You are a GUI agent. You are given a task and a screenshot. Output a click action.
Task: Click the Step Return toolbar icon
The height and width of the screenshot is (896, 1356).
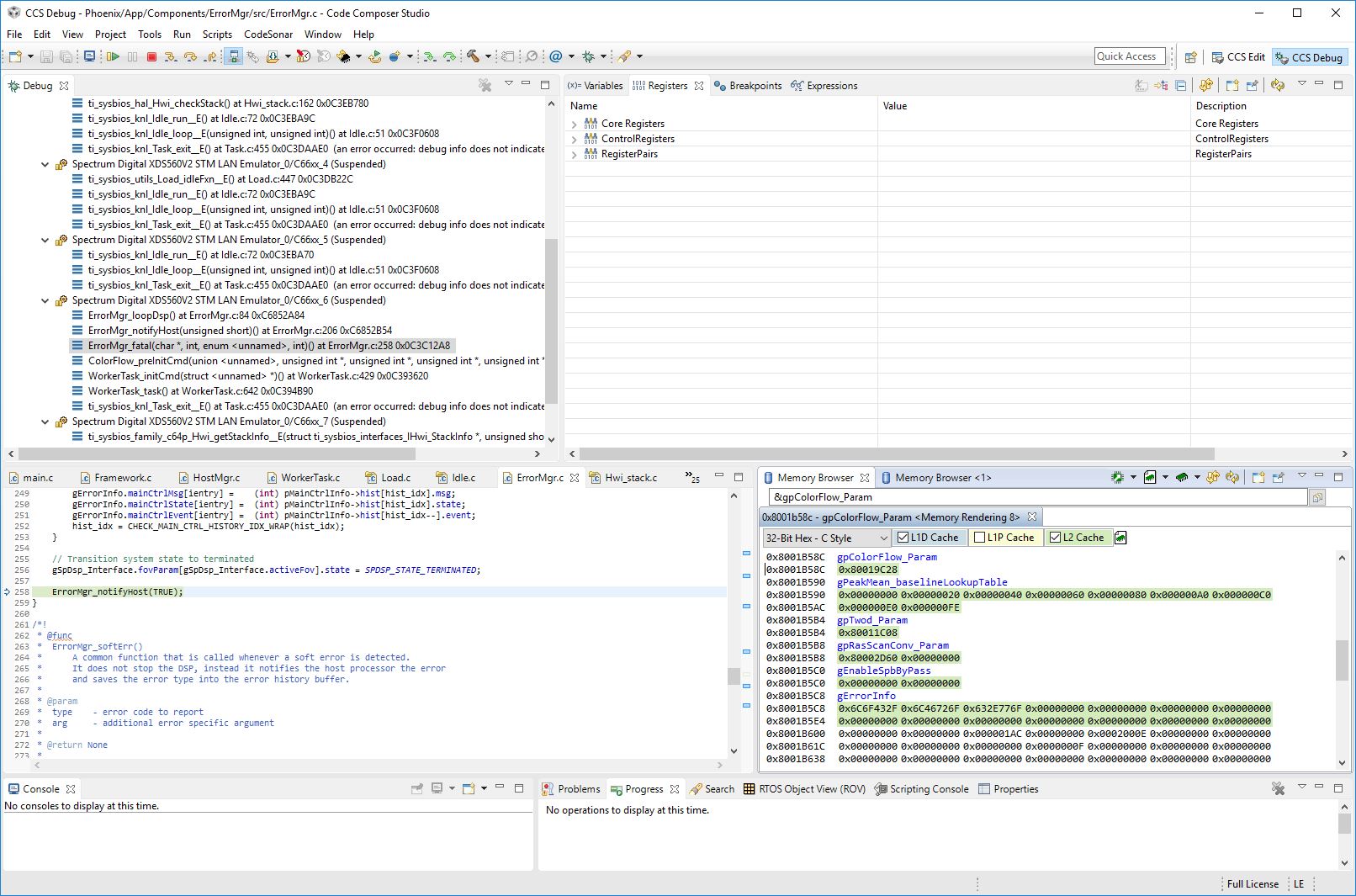[210, 56]
